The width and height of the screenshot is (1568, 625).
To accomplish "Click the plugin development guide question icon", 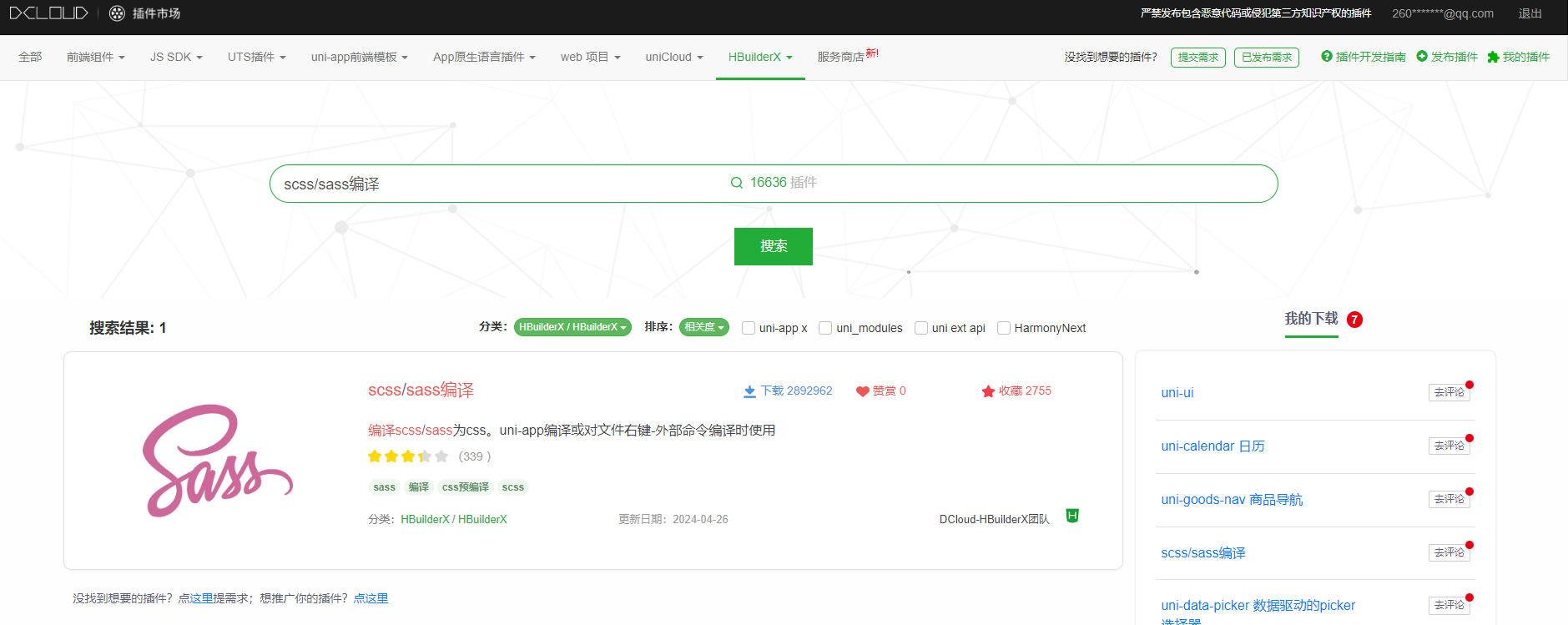I will tap(1326, 57).
